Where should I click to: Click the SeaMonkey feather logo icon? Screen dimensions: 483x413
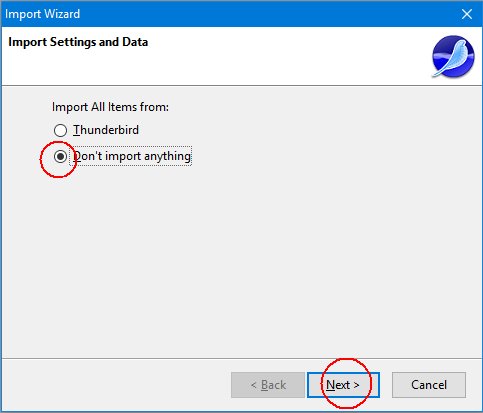pos(453,56)
